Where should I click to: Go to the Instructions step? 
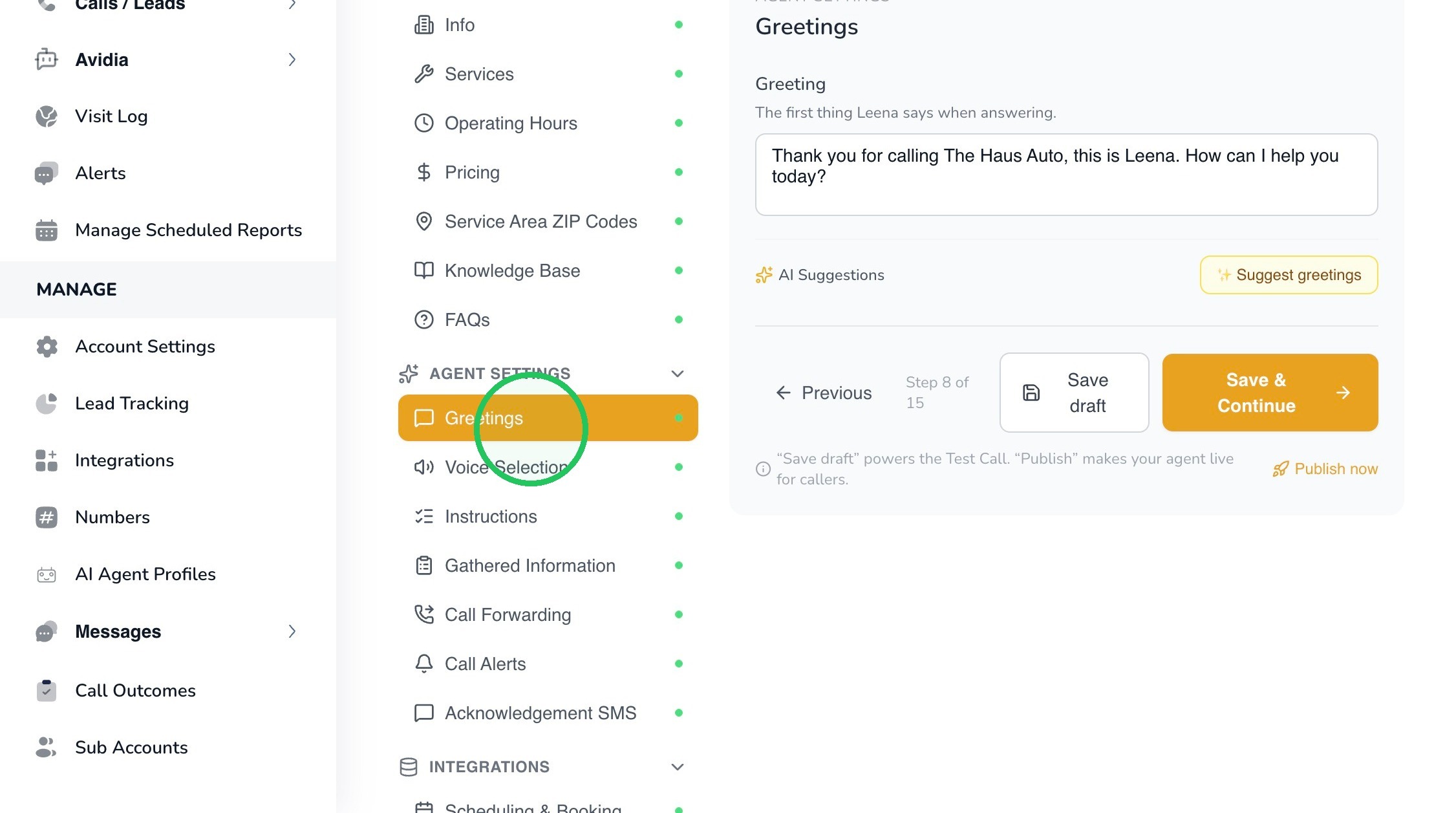click(548, 516)
